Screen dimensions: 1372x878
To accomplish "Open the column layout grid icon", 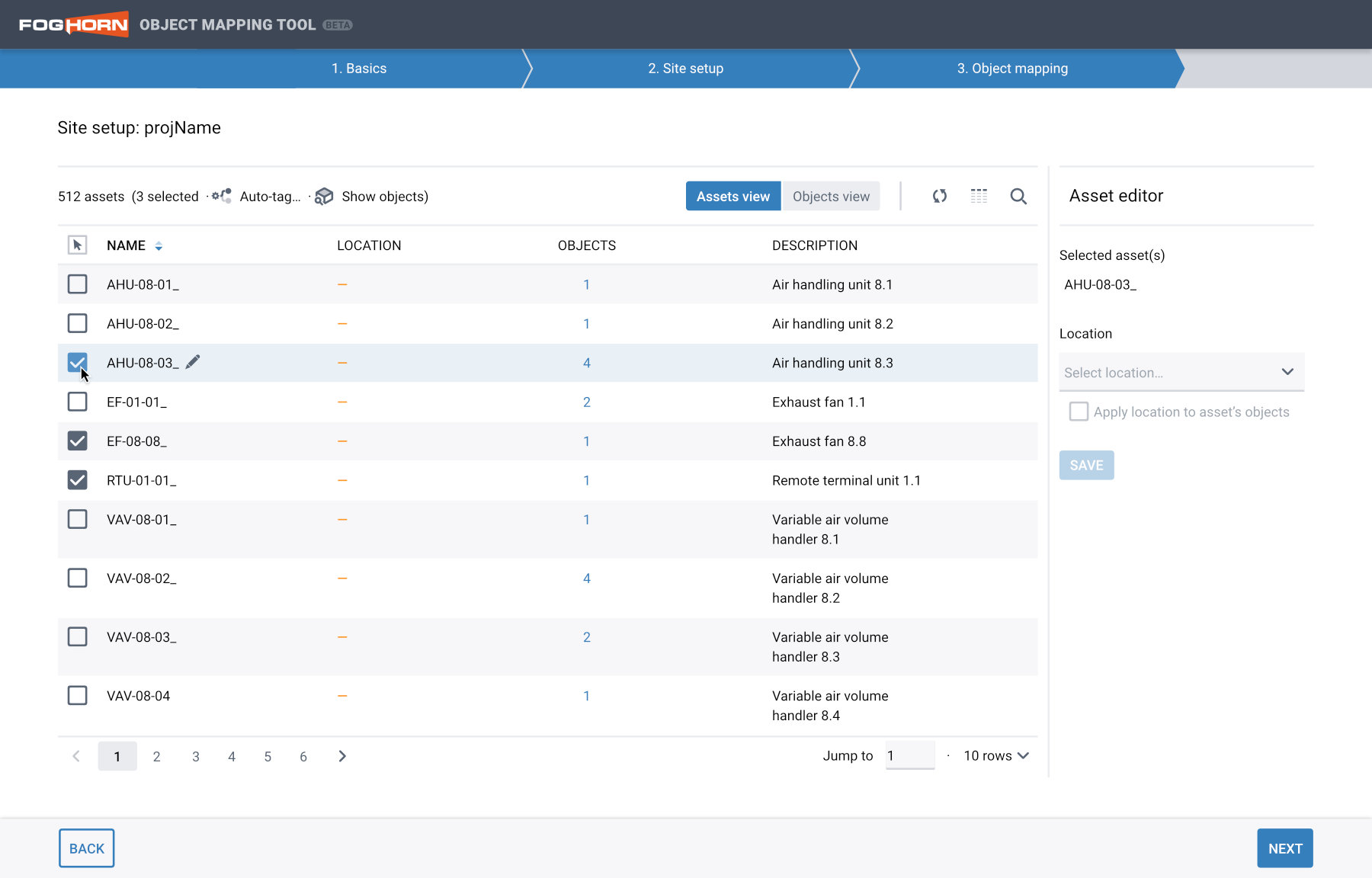I will 979,196.
